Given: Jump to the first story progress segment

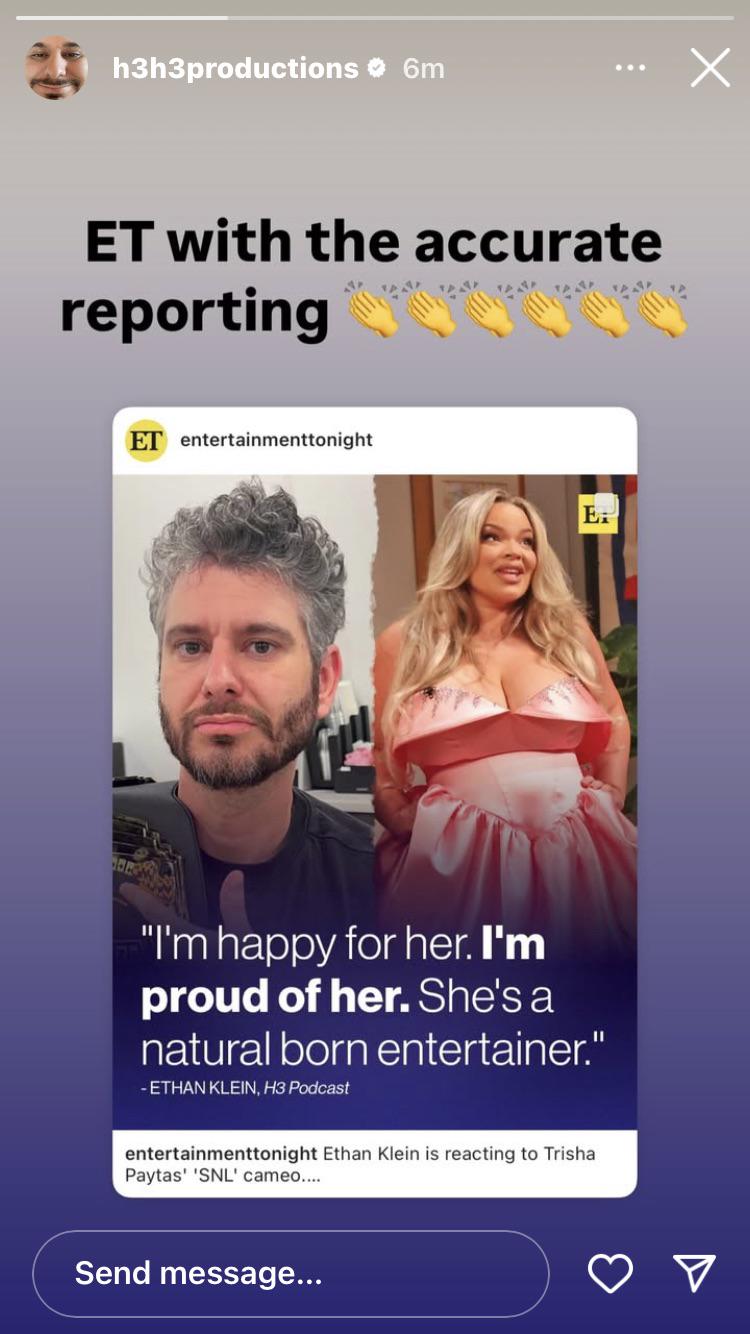Looking at the screenshot, I should pyautogui.click(x=122, y=17).
